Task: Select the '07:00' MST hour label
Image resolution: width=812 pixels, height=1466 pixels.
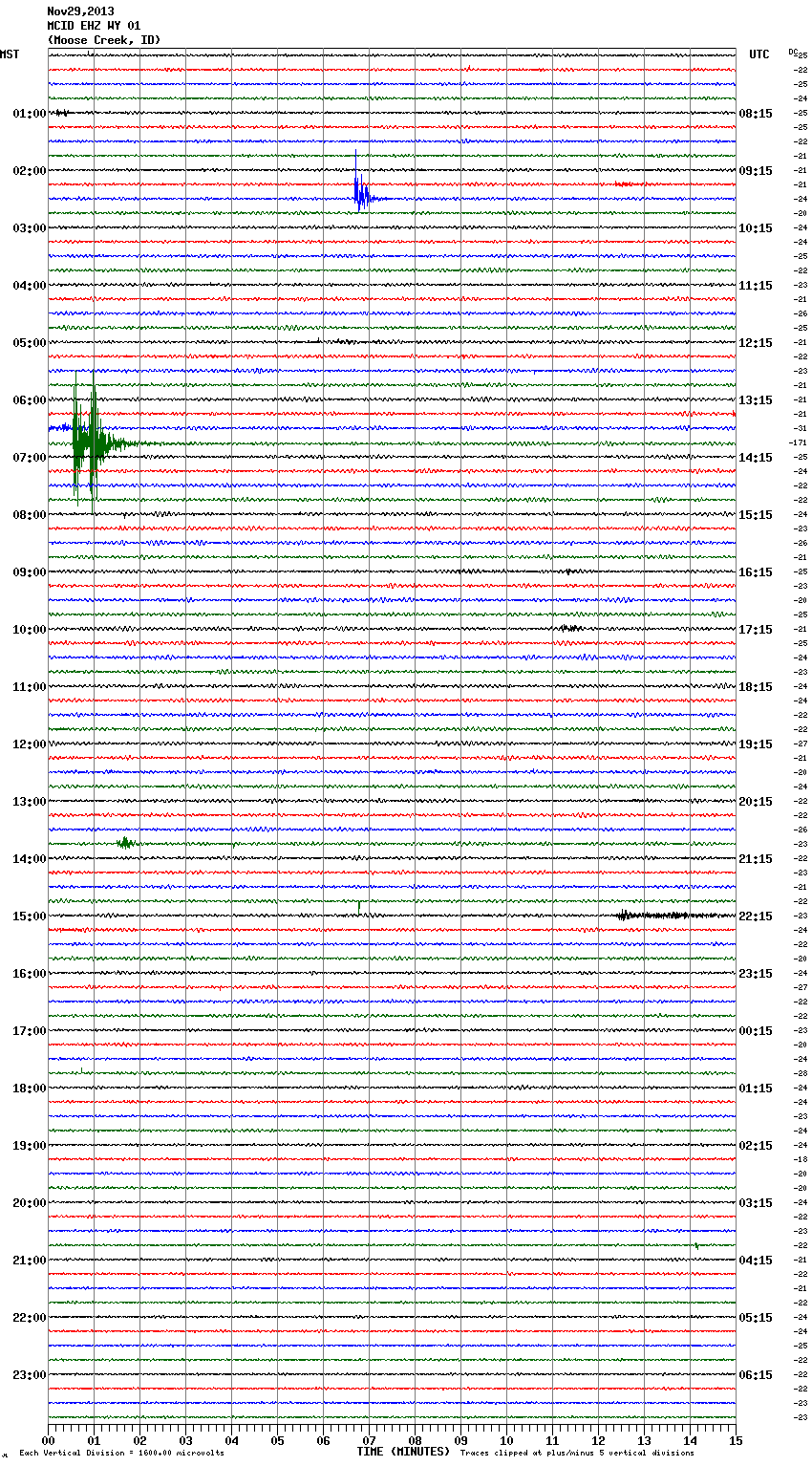Action: pos(30,458)
